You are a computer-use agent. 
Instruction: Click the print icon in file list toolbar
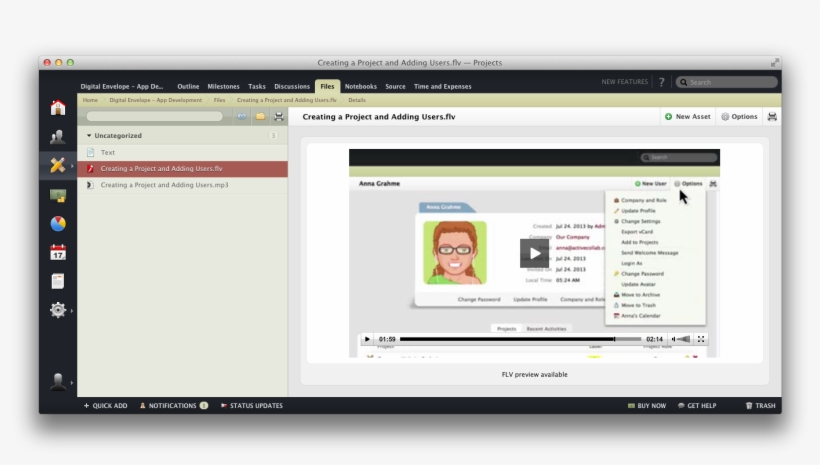click(279, 116)
